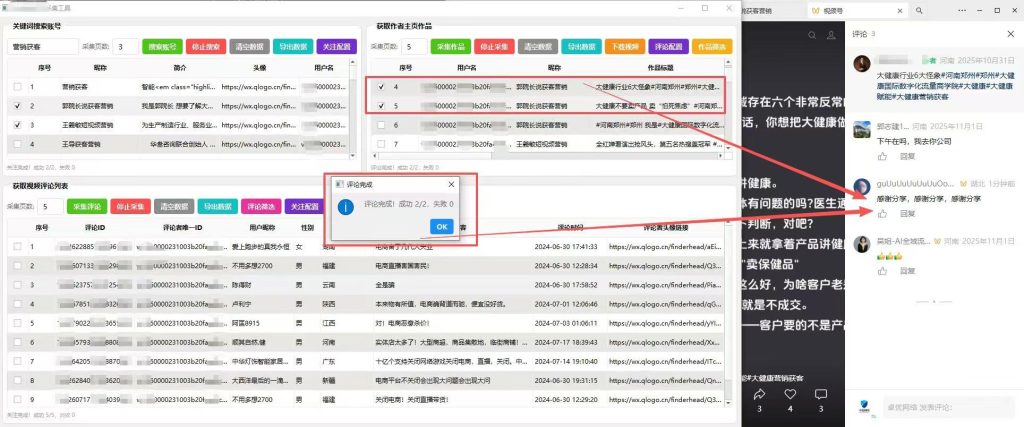This screenshot has height=427, width=1024.
Task: Click the profile icon above the video
Action: coord(831,35)
